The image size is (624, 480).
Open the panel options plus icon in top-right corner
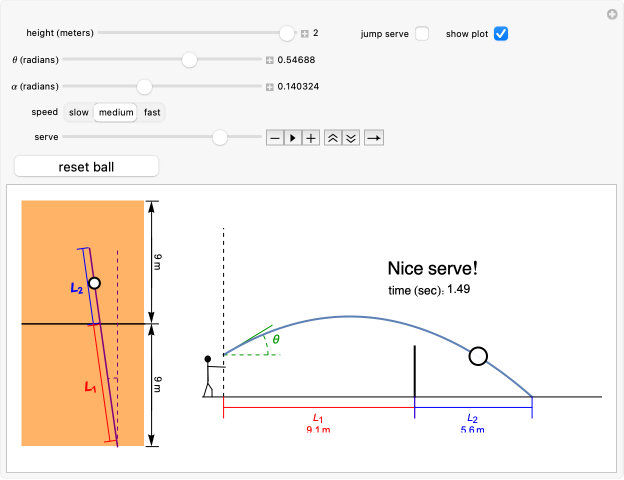[612, 14]
